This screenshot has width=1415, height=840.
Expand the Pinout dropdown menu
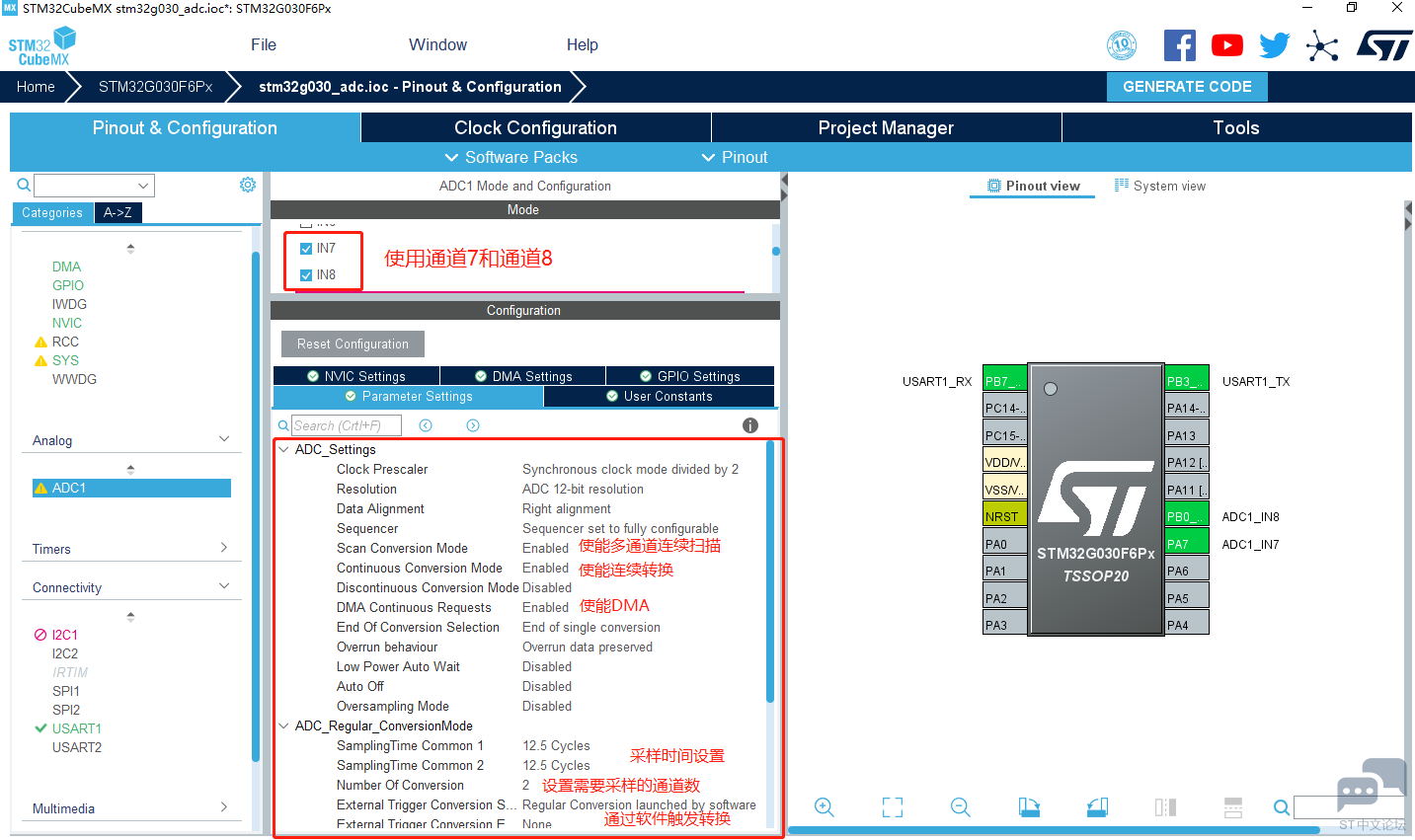734,157
